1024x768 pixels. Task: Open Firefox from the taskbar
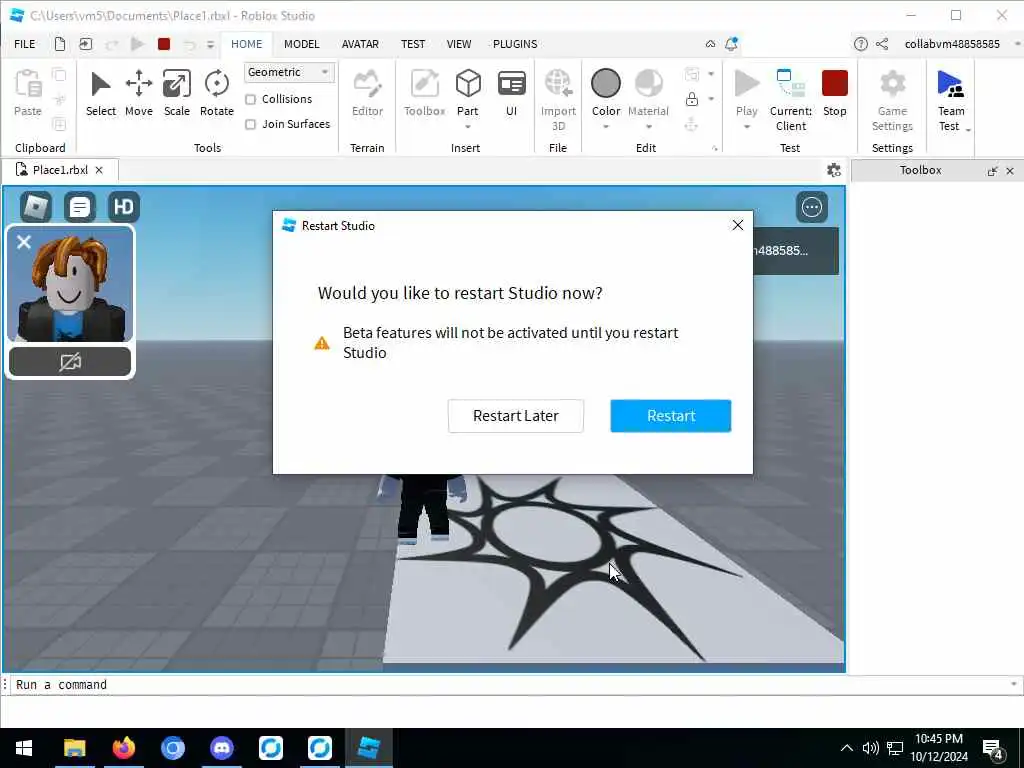123,748
